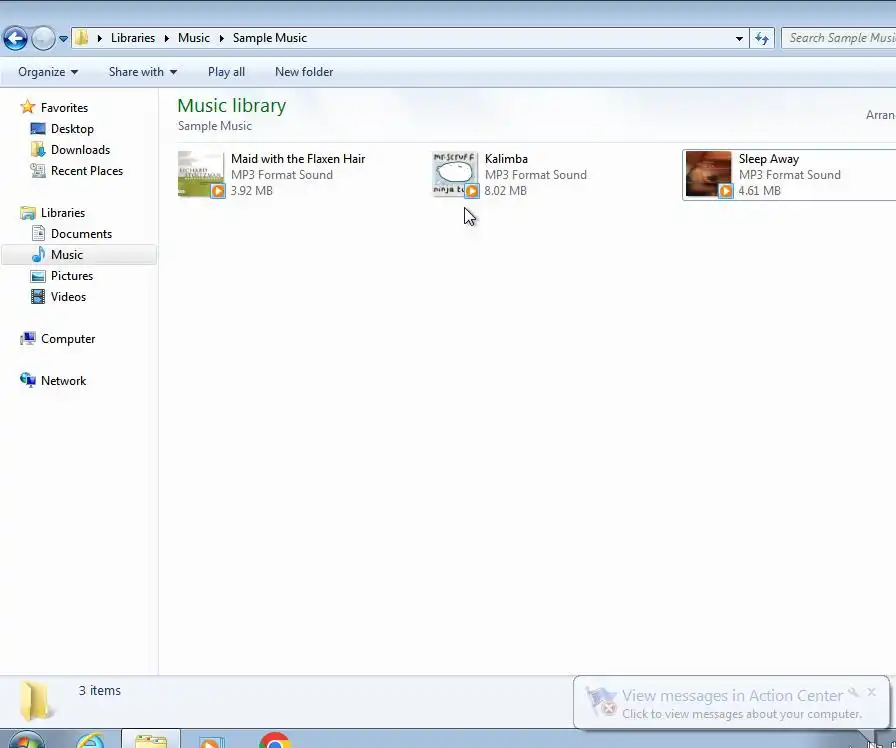Click Windows Explorer taskbar button
This screenshot has width=896, height=748.
[x=151, y=739]
